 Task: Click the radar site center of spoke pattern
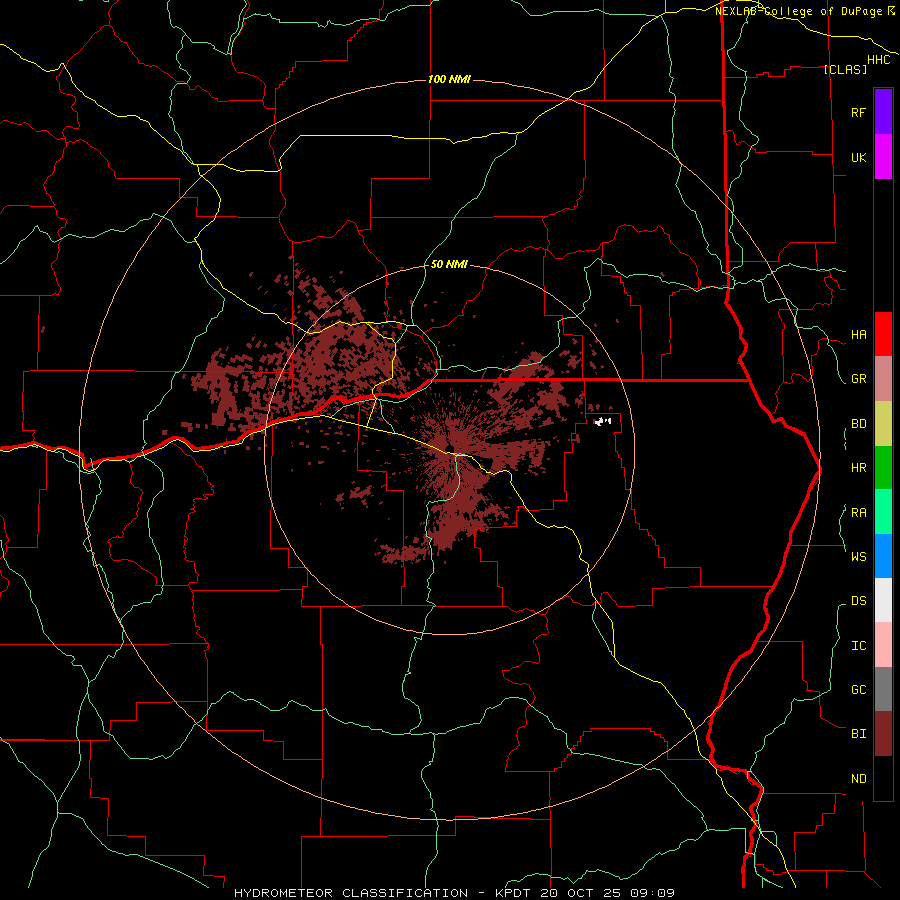tap(452, 449)
